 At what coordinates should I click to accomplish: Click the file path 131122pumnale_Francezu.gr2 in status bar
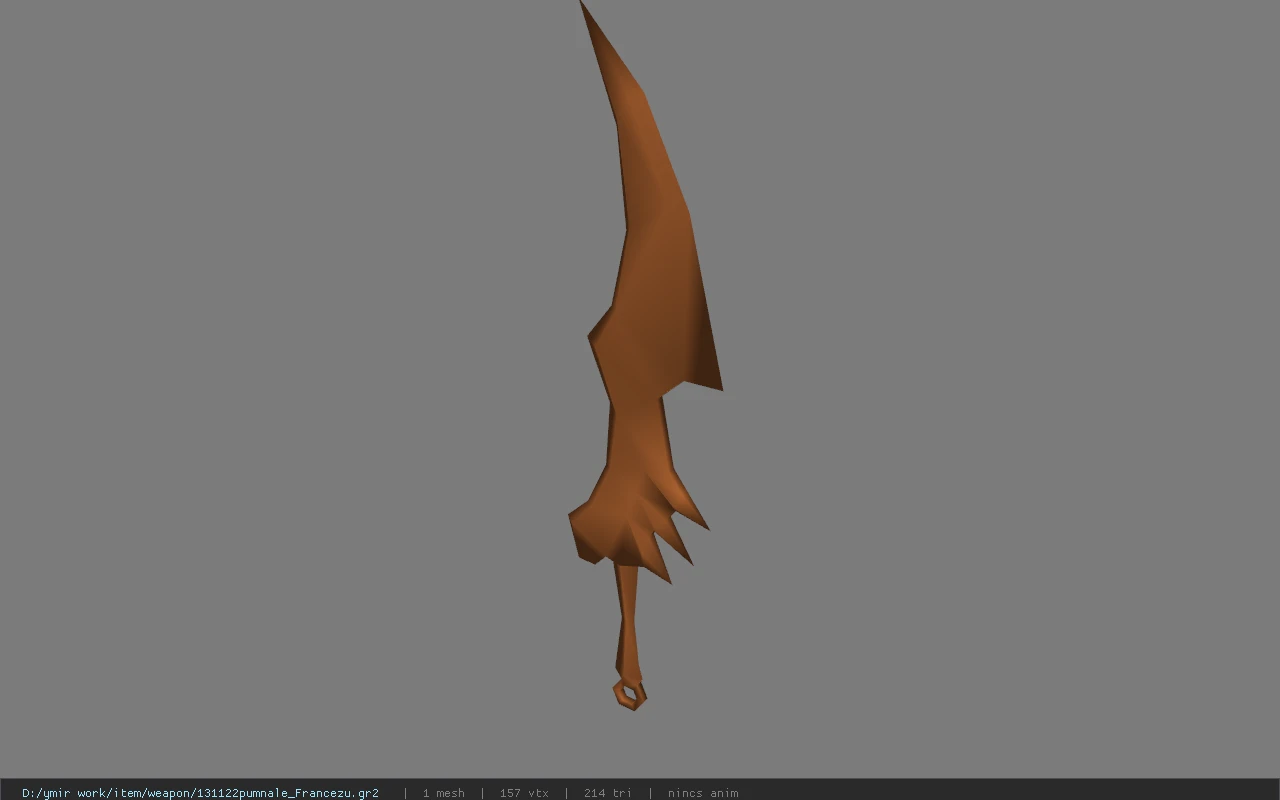pyautogui.click(x=200, y=793)
